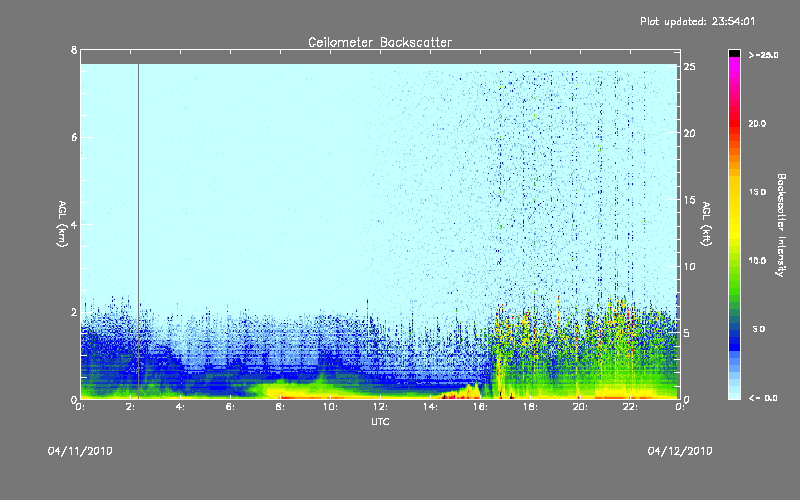Click the '22:' hour label on time axis
800x500 pixels.
(630, 407)
